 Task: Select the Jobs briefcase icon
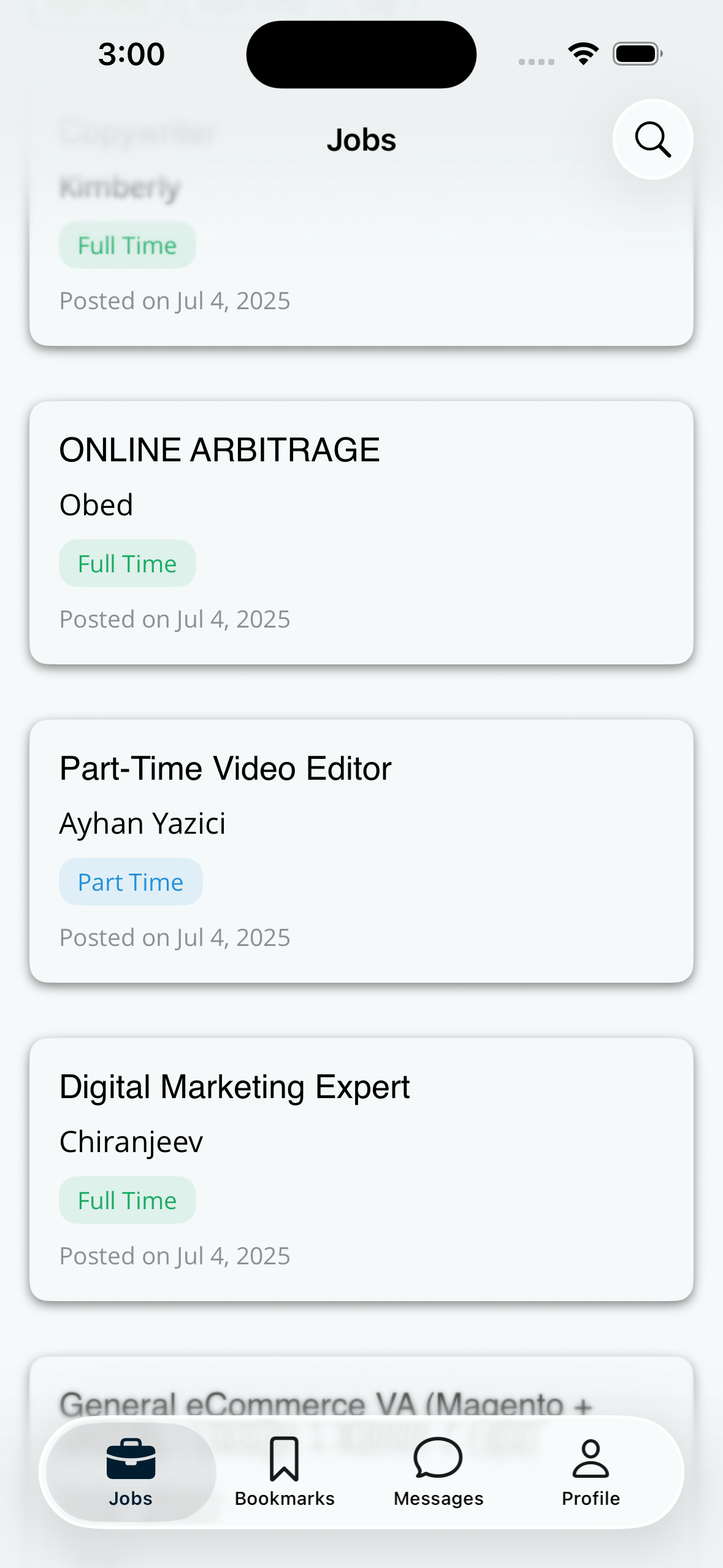131,1459
